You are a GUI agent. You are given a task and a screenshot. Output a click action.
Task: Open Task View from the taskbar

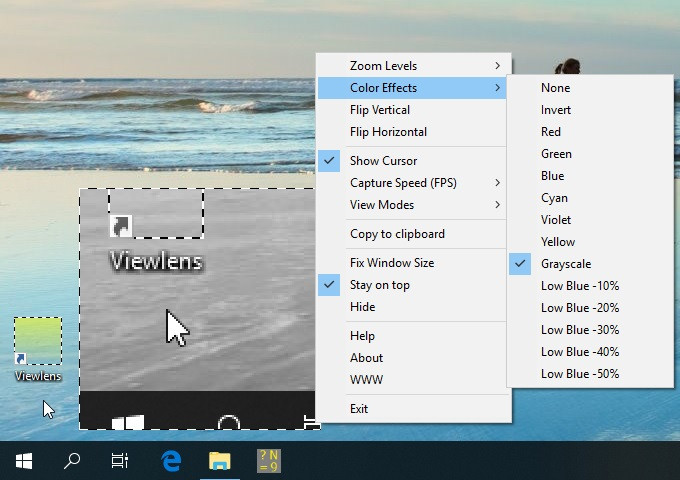pos(120,460)
